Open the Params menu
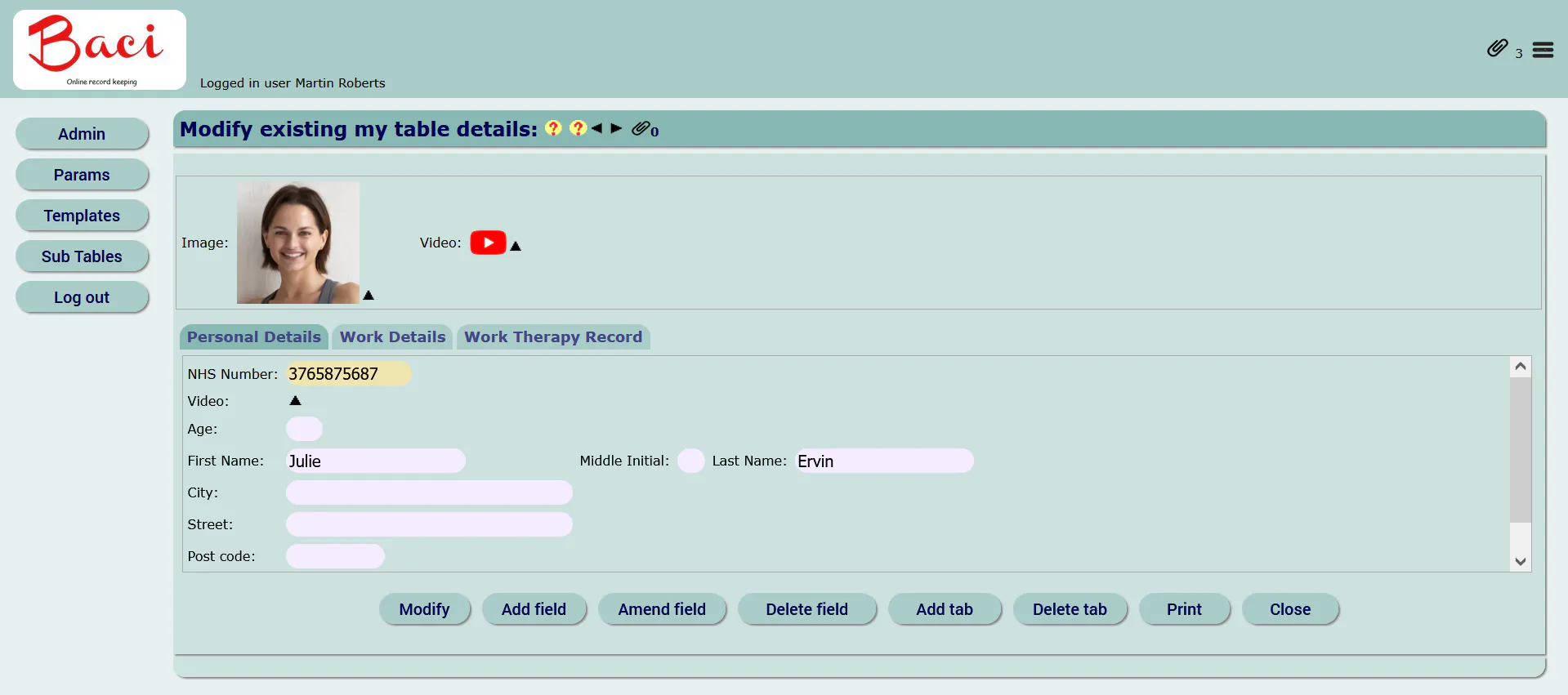This screenshot has height=695, width=1568. tap(82, 175)
